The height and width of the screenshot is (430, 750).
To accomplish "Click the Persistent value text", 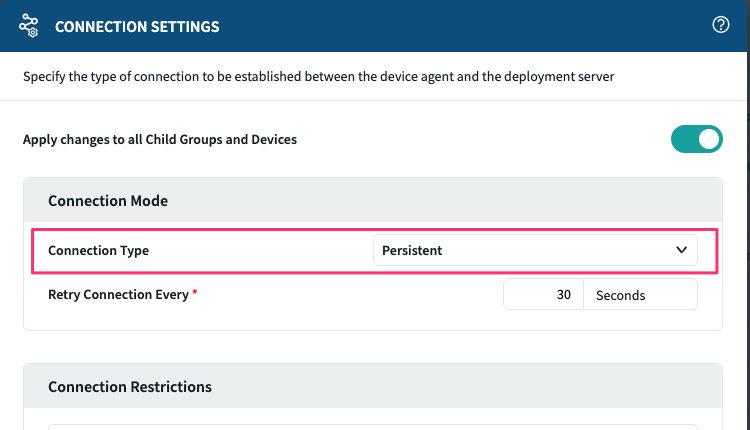I will pyautogui.click(x=412, y=250).
